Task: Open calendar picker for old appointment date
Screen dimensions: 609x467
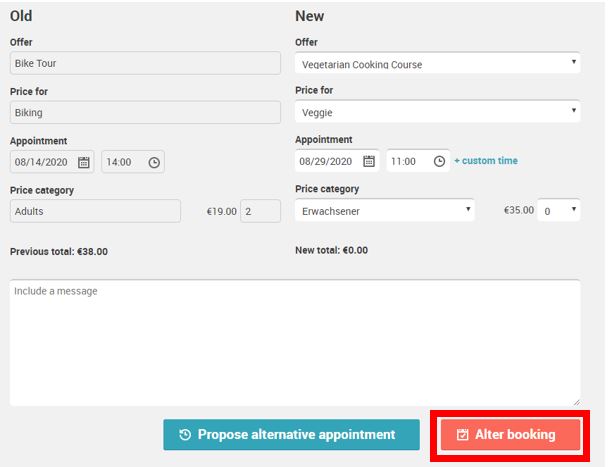Action: click(84, 162)
